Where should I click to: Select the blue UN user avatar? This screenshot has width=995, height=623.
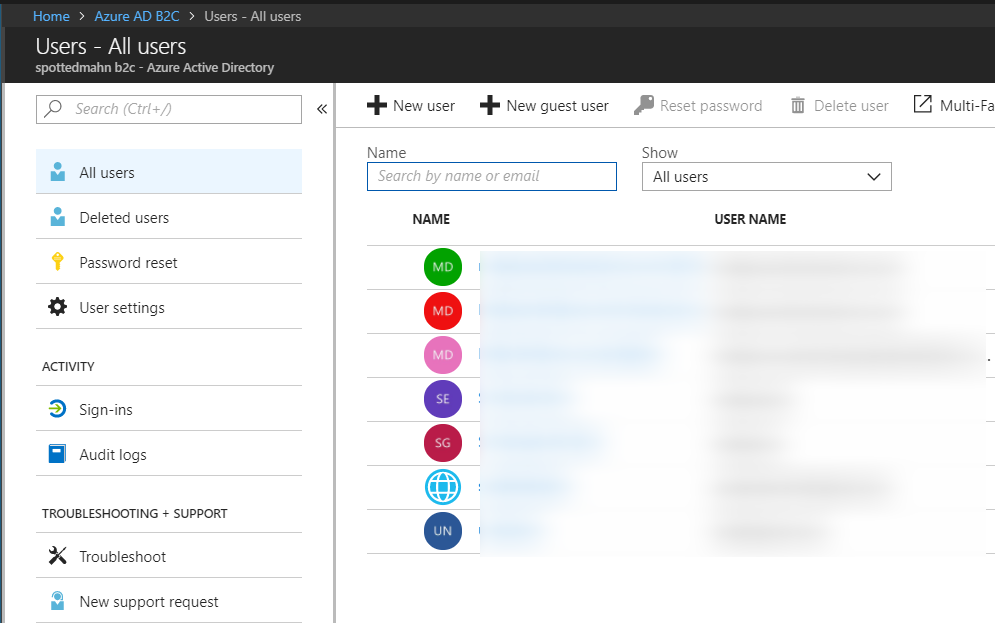pyautogui.click(x=443, y=530)
